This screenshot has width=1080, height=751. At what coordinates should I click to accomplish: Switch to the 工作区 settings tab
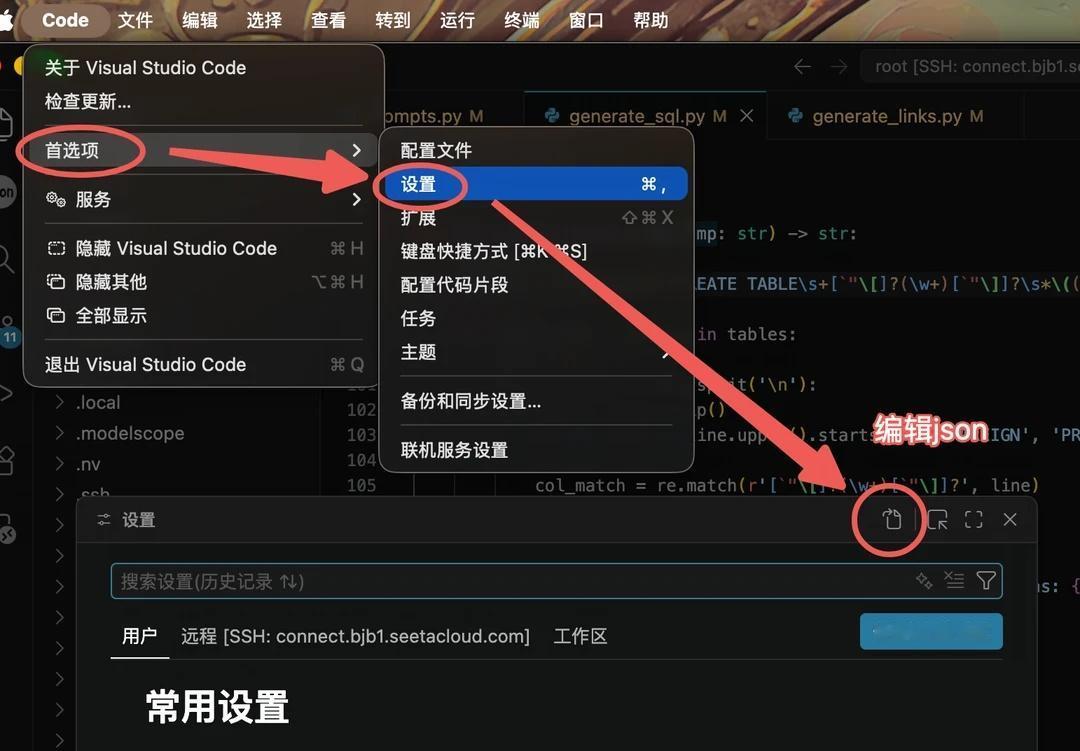click(581, 636)
